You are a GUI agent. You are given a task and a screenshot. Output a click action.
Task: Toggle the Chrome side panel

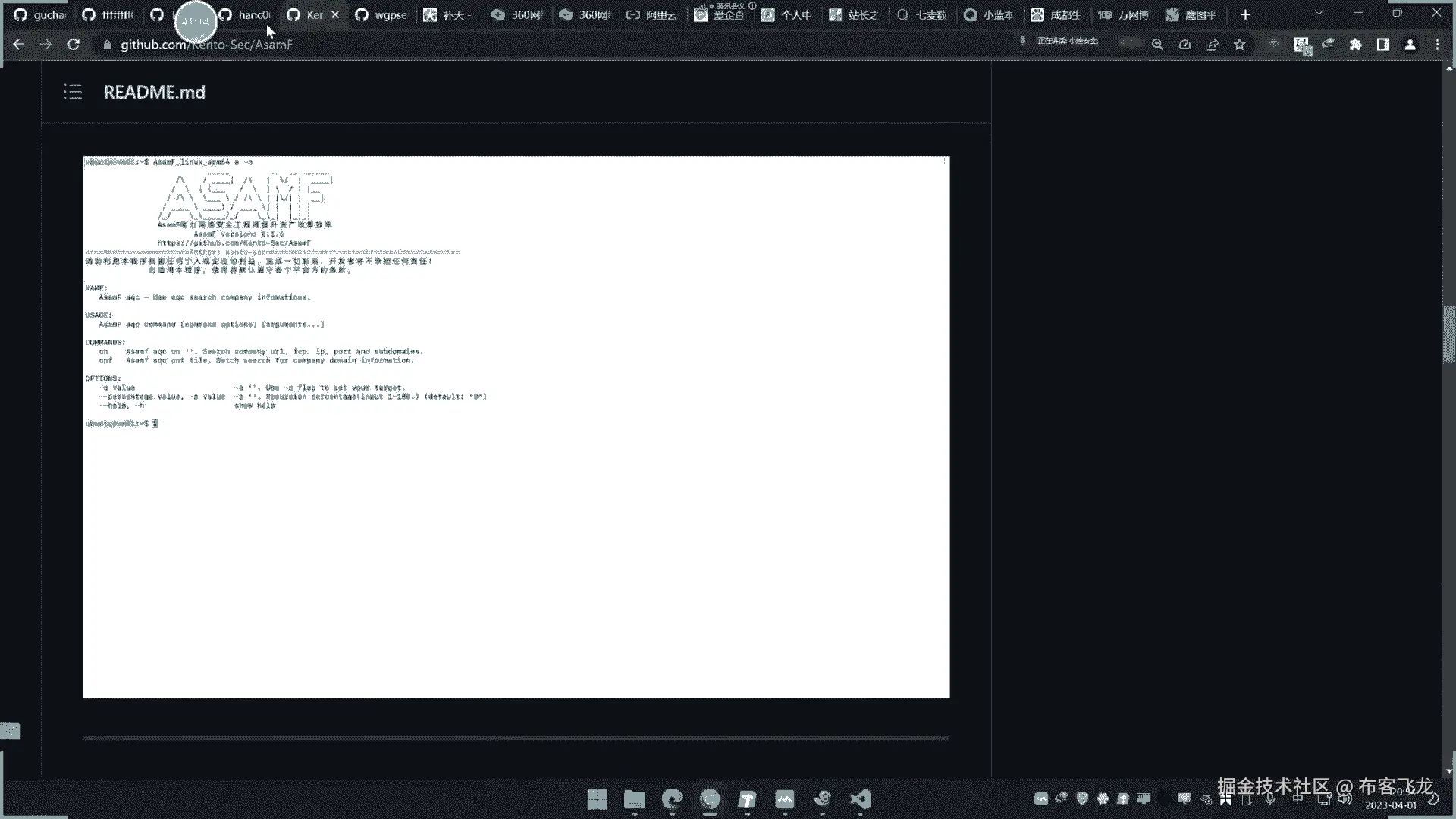pos(1382,45)
